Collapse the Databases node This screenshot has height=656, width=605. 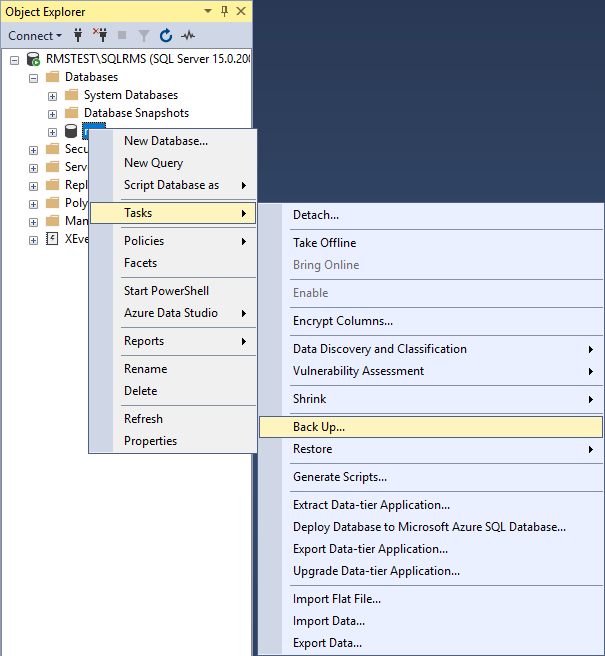pyautogui.click(x=33, y=78)
